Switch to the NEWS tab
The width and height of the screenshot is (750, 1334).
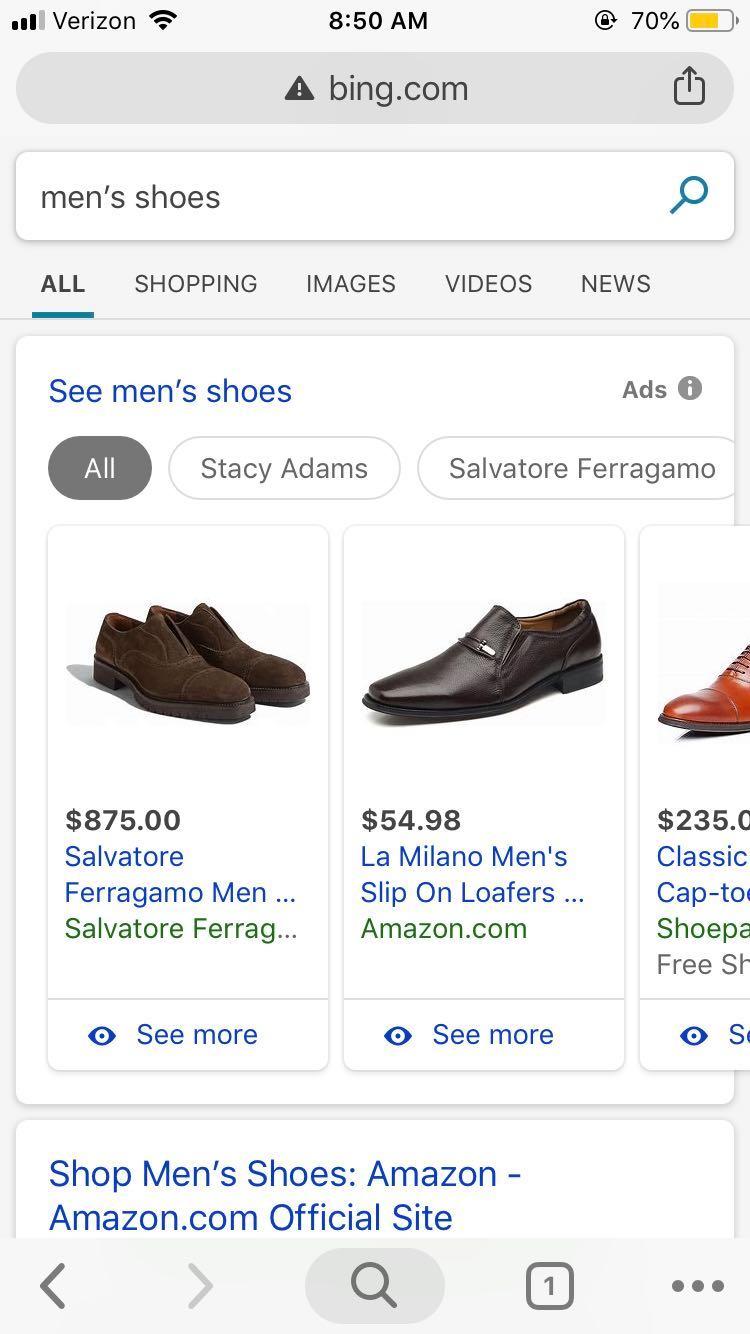click(x=615, y=284)
